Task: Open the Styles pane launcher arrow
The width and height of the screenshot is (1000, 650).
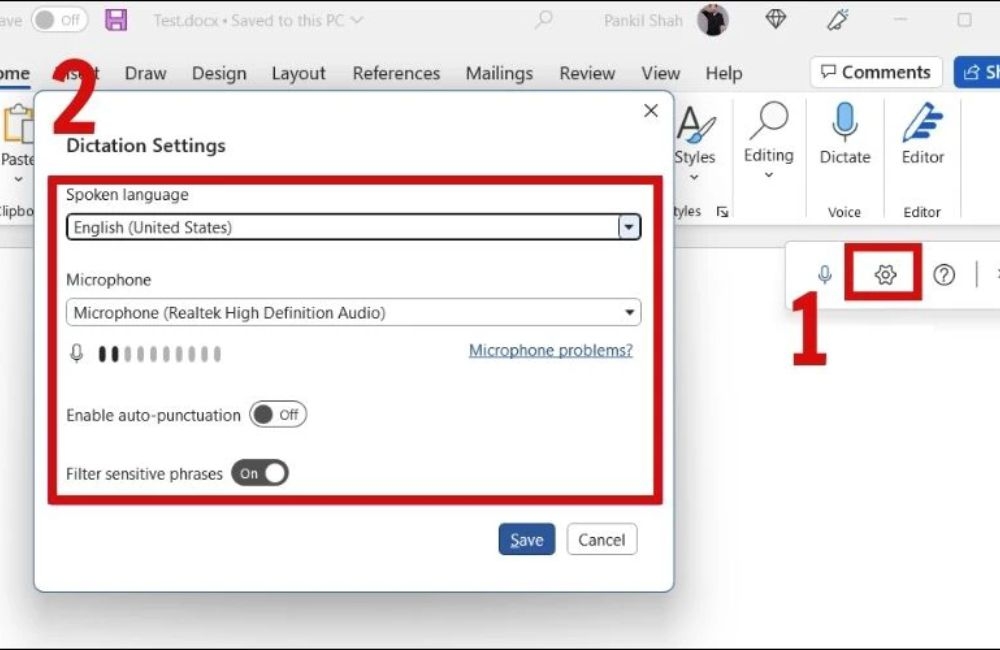Action: pyautogui.click(x=722, y=212)
